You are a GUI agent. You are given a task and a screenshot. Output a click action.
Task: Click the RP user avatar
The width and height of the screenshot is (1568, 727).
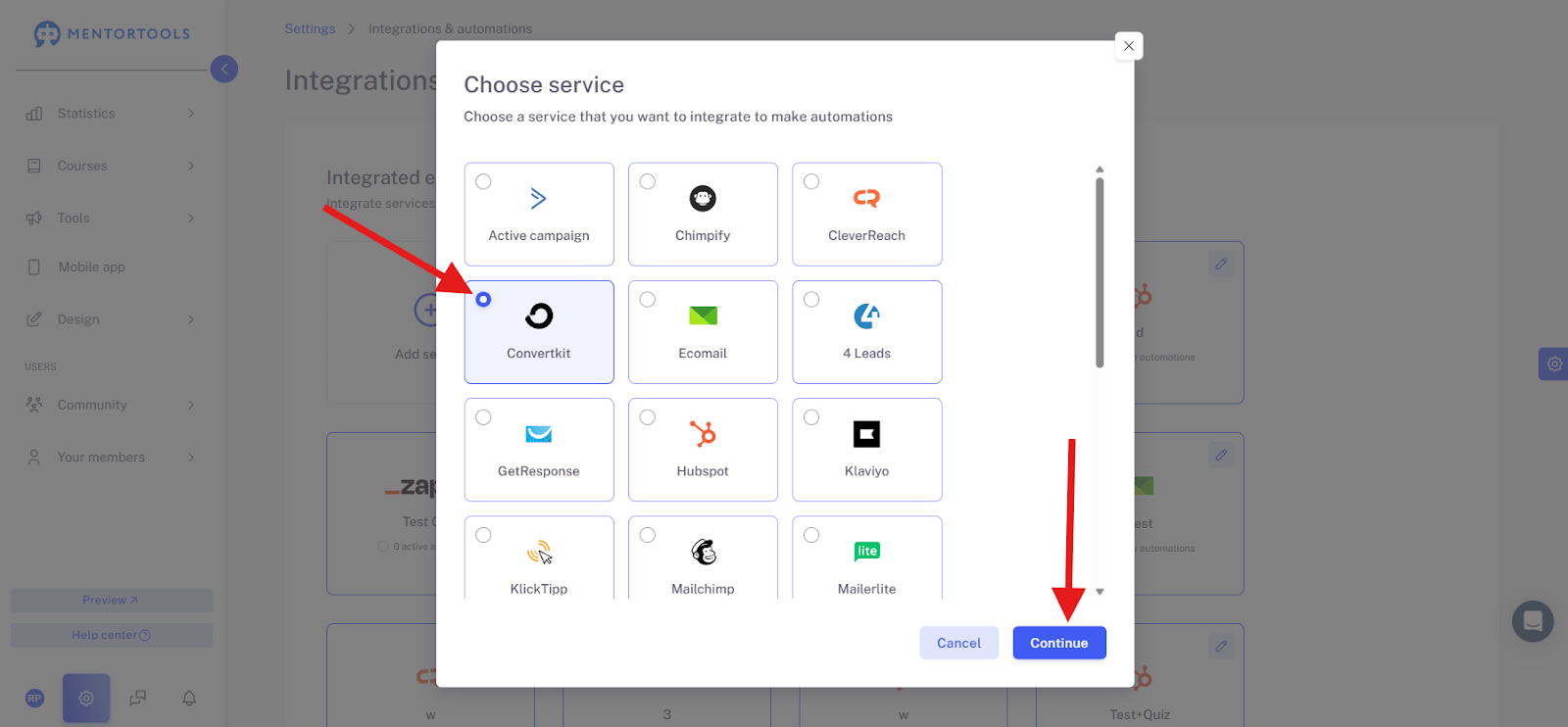tap(35, 699)
